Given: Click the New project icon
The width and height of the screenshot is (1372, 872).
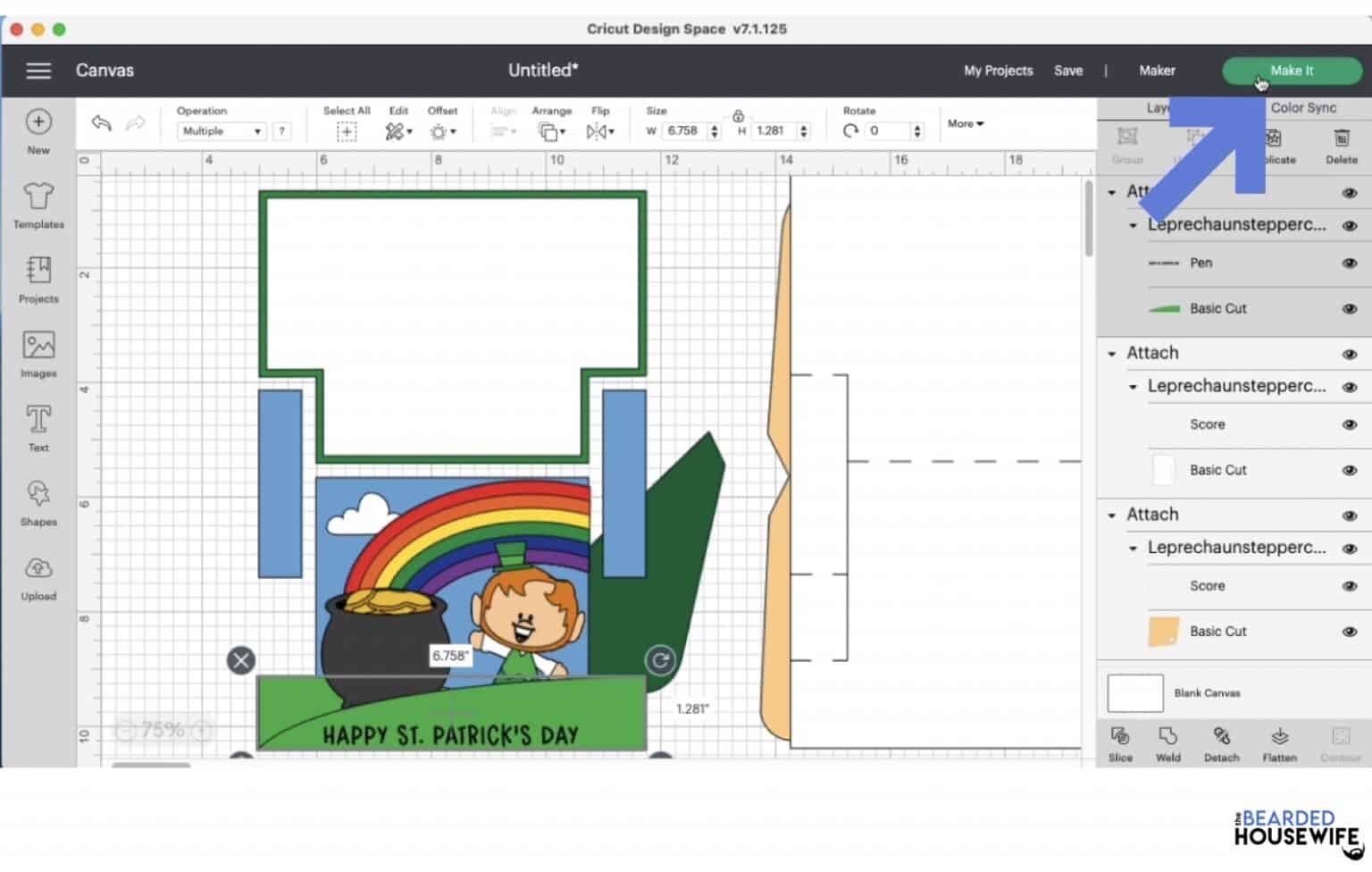Looking at the screenshot, I should pyautogui.click(x=38, y=122).
